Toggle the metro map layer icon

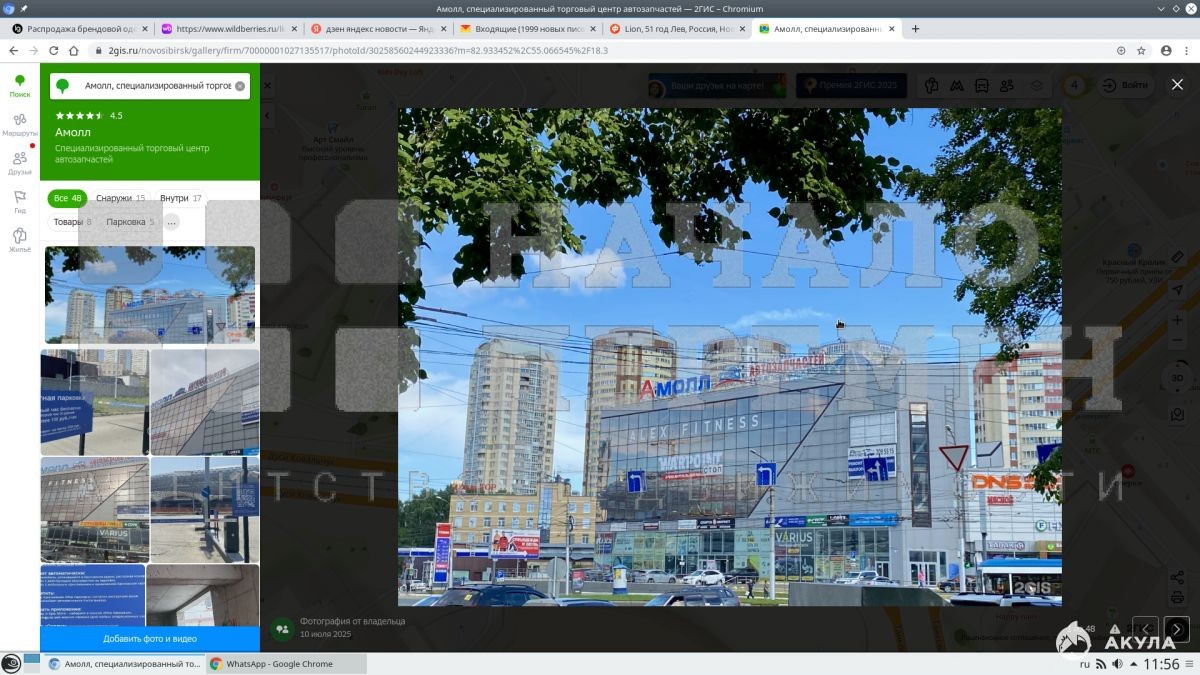[x=957, y=86]
